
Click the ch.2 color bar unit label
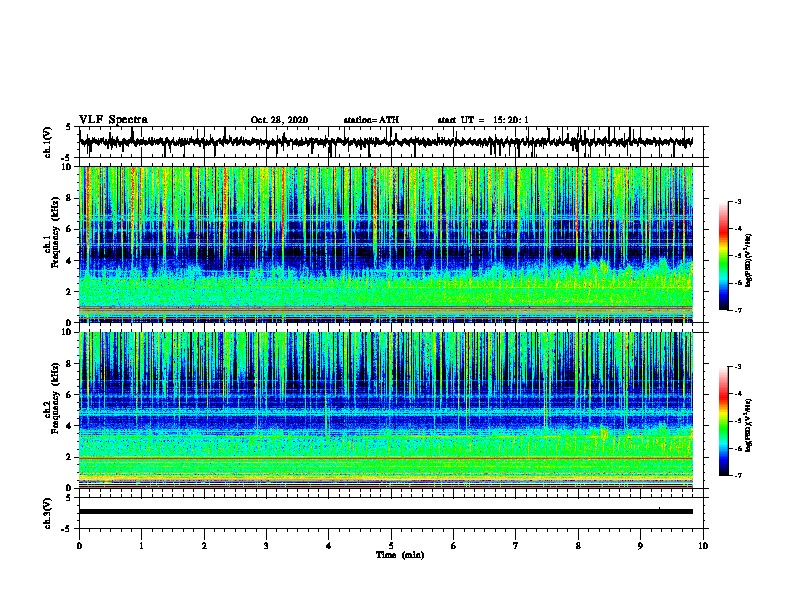749,425
